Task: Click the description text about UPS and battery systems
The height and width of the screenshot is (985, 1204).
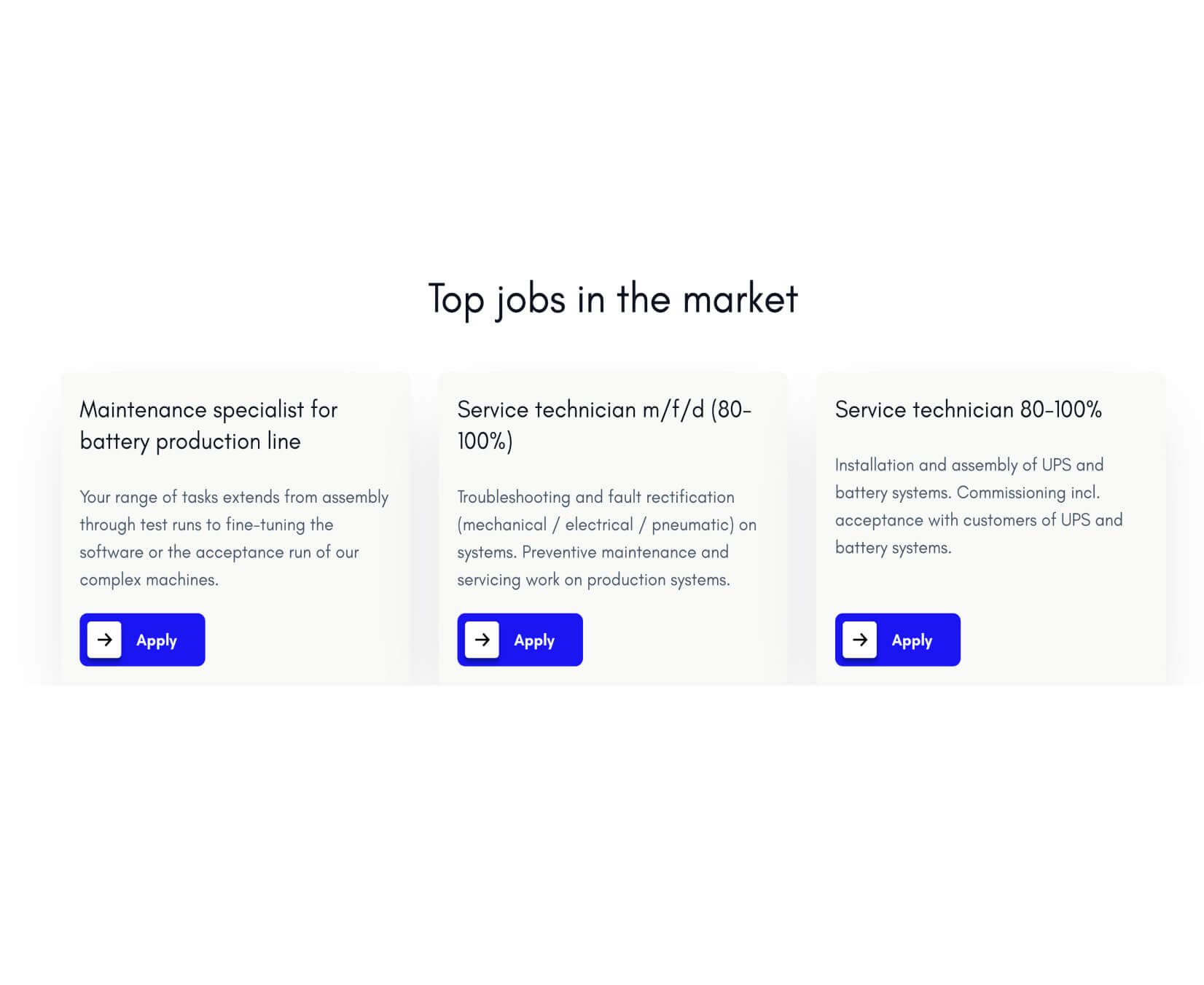Action: (x=979, y=506)
